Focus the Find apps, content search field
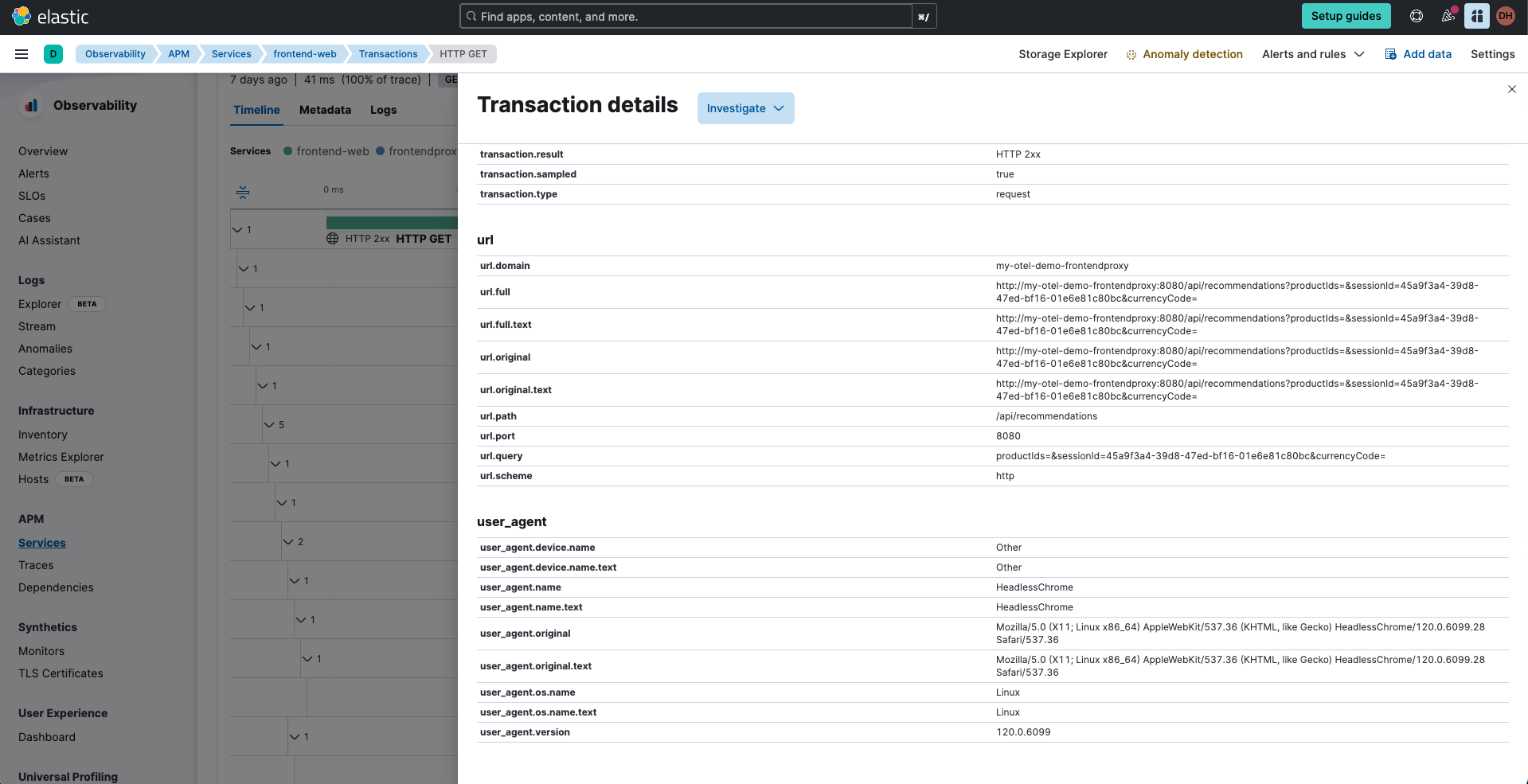Screen dimensions: 1528x784 pyautogui.click(x=685, y=16)
